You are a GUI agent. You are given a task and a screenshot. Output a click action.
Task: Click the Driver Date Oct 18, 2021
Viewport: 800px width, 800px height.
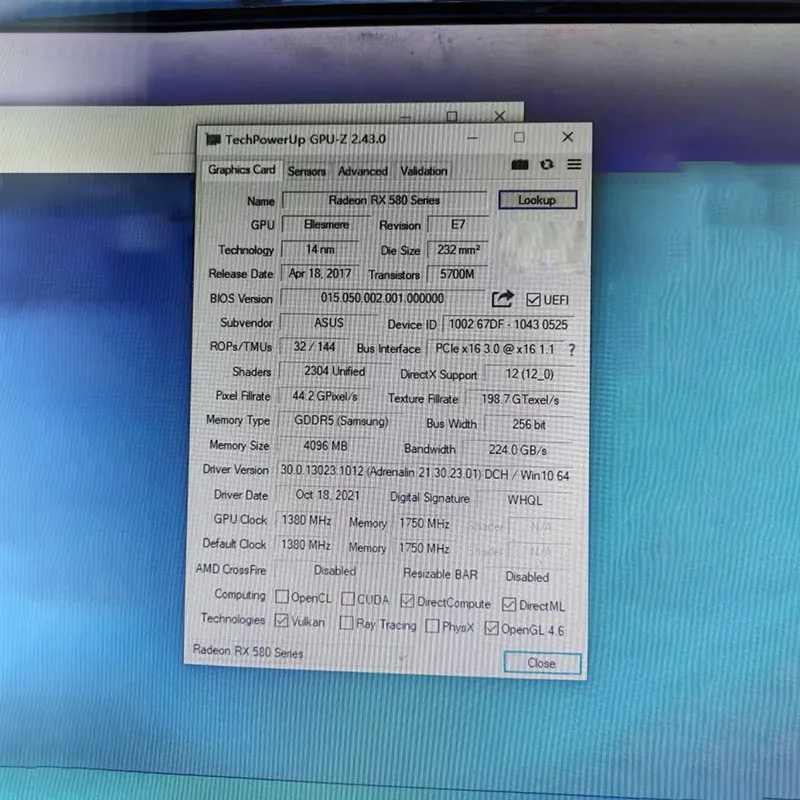tap(327, 495)
